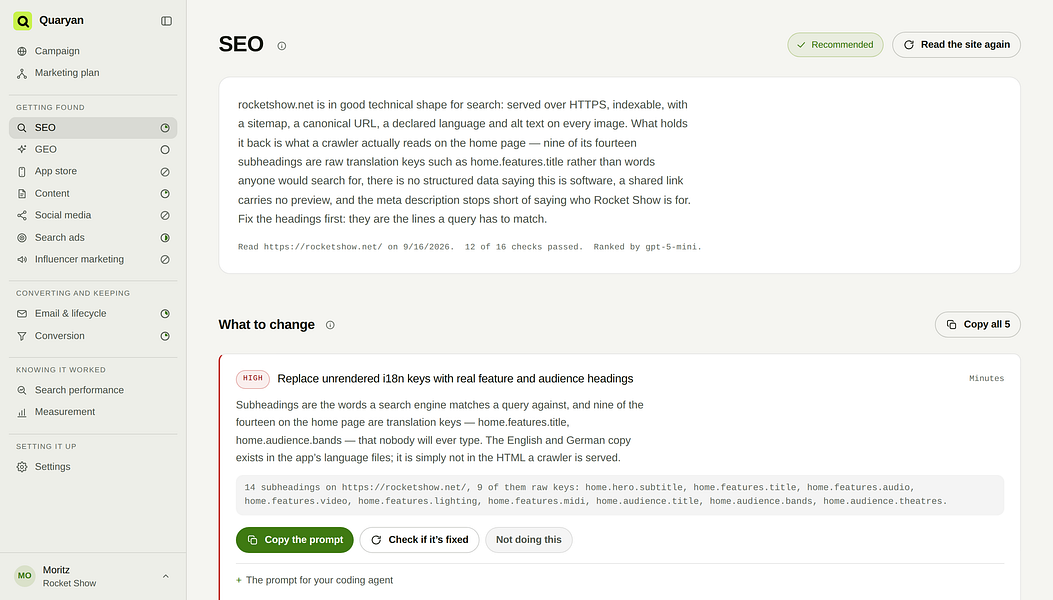Click the green Copy the prompt button

295,540
